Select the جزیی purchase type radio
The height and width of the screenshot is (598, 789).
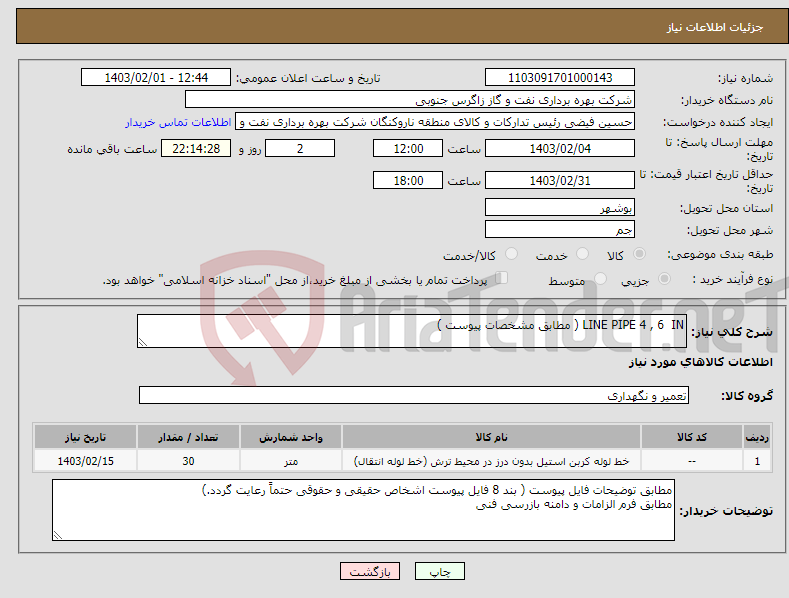point(664,278)
